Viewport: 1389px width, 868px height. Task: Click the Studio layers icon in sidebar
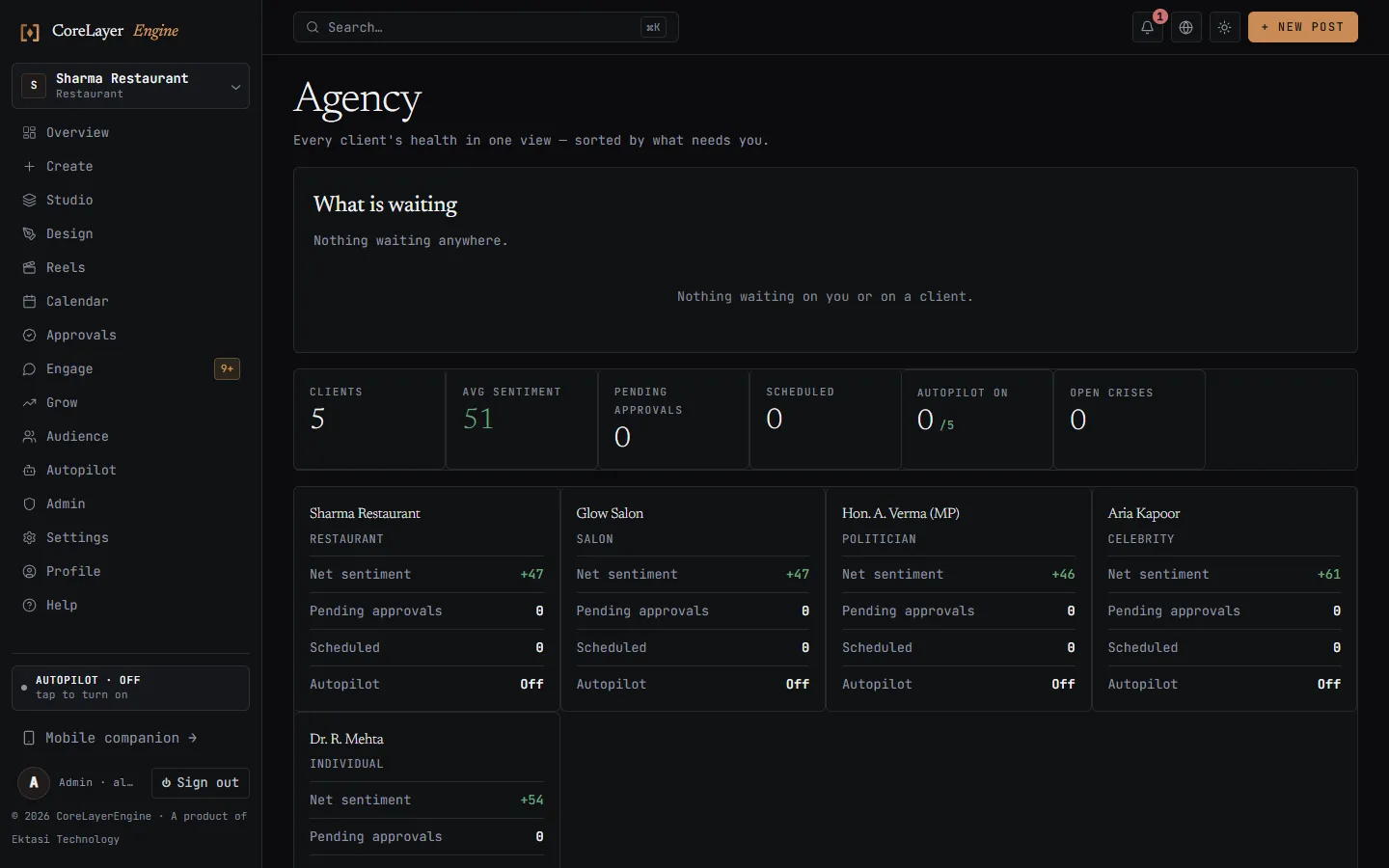click(x=29, y=200)
